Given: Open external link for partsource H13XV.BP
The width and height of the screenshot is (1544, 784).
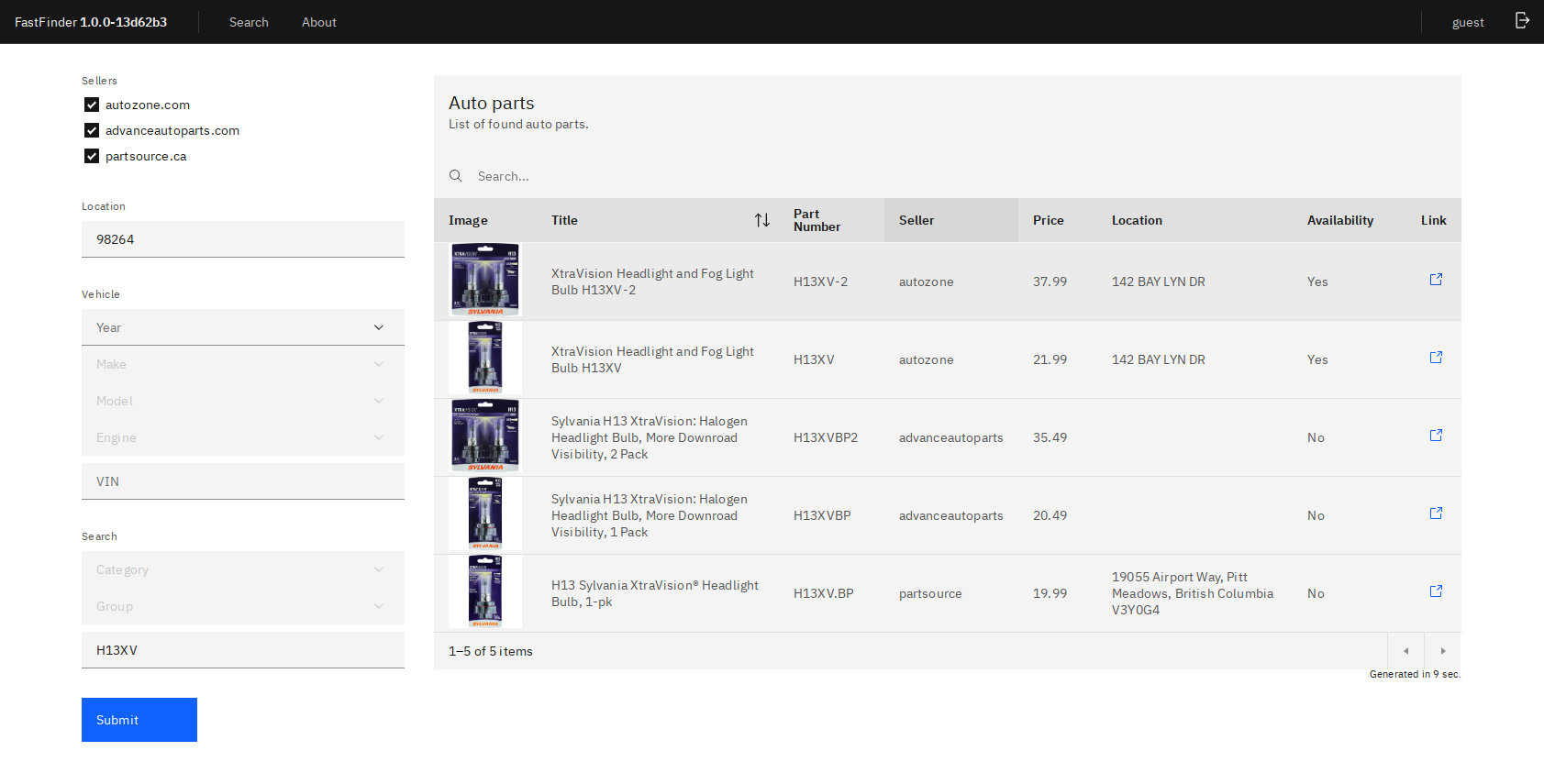Looking at the screenshot, I should pyautogui.click(x=1436, y=591).
